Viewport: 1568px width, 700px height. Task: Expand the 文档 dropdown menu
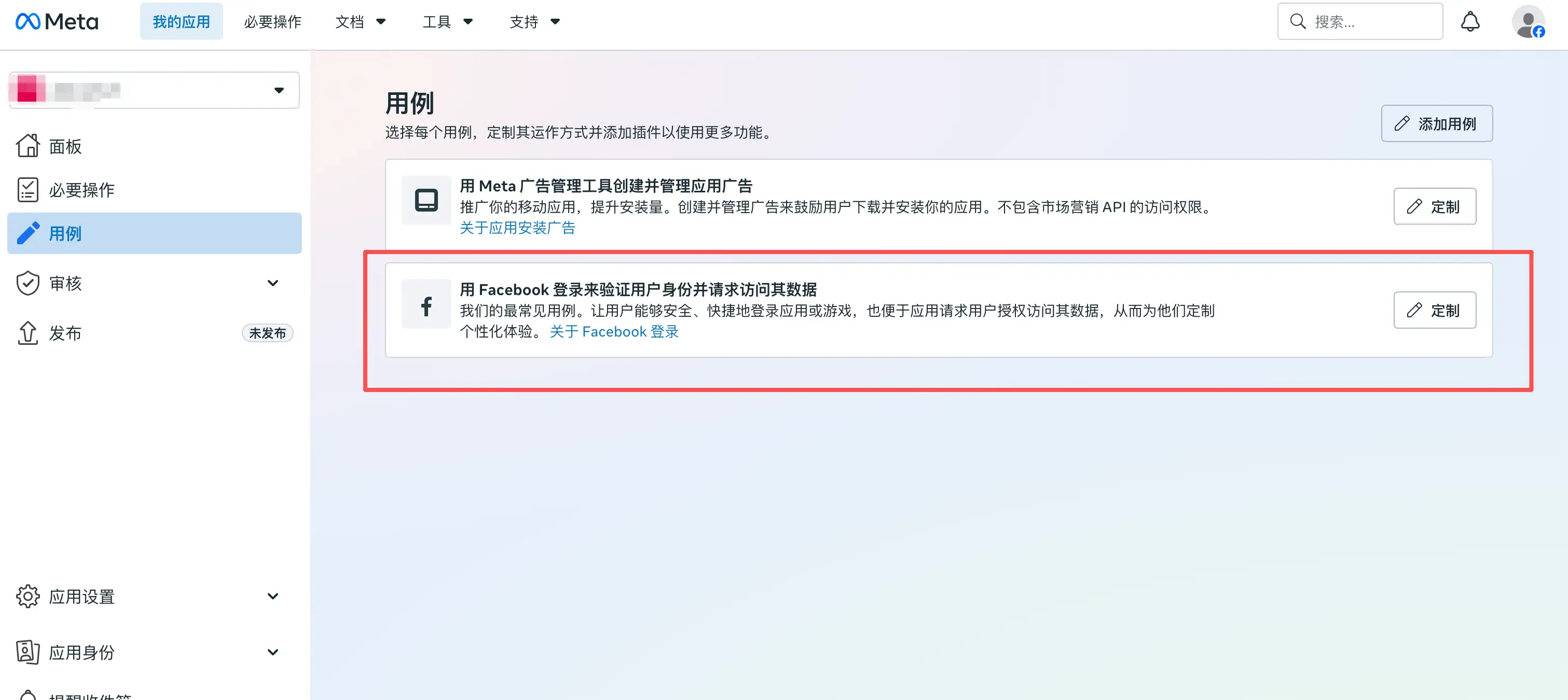point(360,22)
